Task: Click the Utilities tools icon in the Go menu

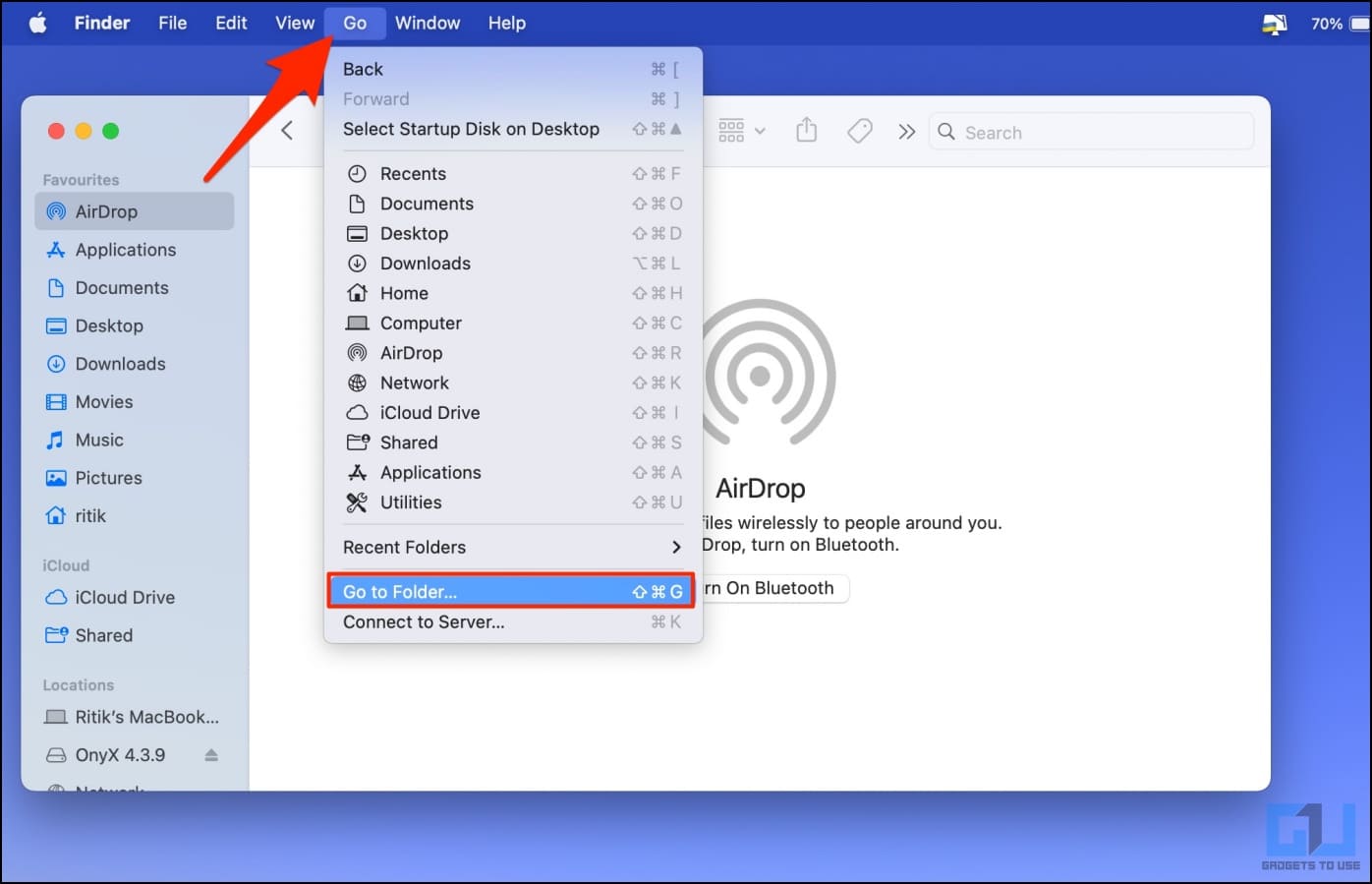Action: pyautogui.click(x=358, y=502)
